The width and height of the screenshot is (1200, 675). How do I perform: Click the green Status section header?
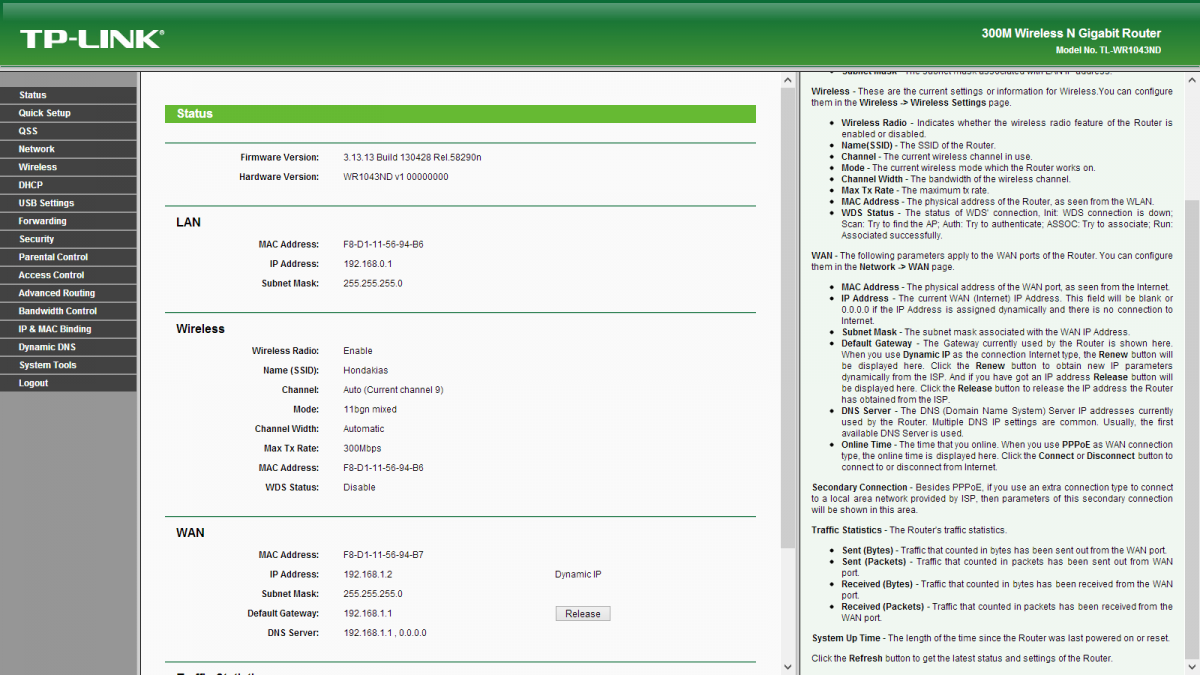pos(460,114)
